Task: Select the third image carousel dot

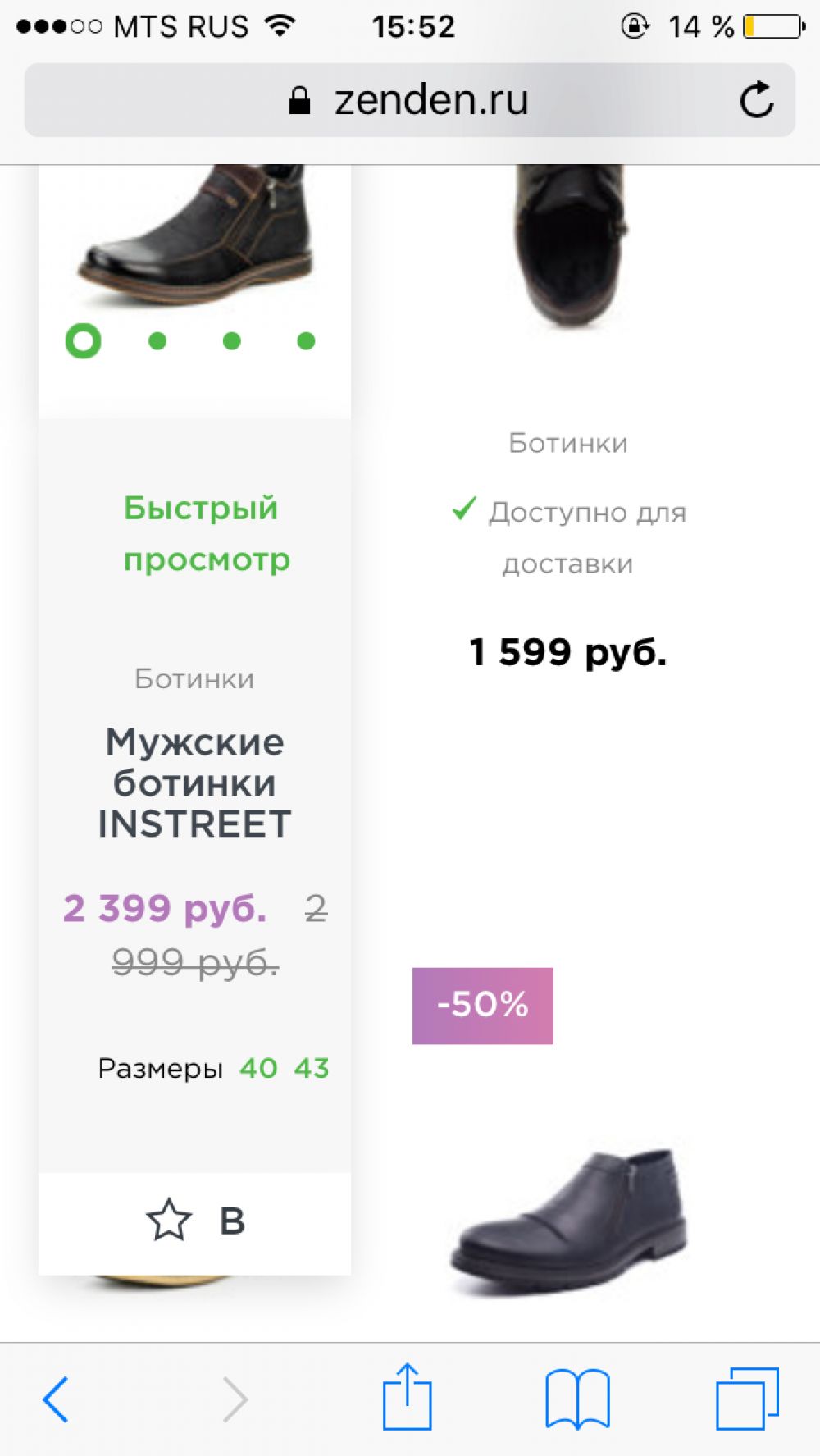Action: tap(232, 340)
